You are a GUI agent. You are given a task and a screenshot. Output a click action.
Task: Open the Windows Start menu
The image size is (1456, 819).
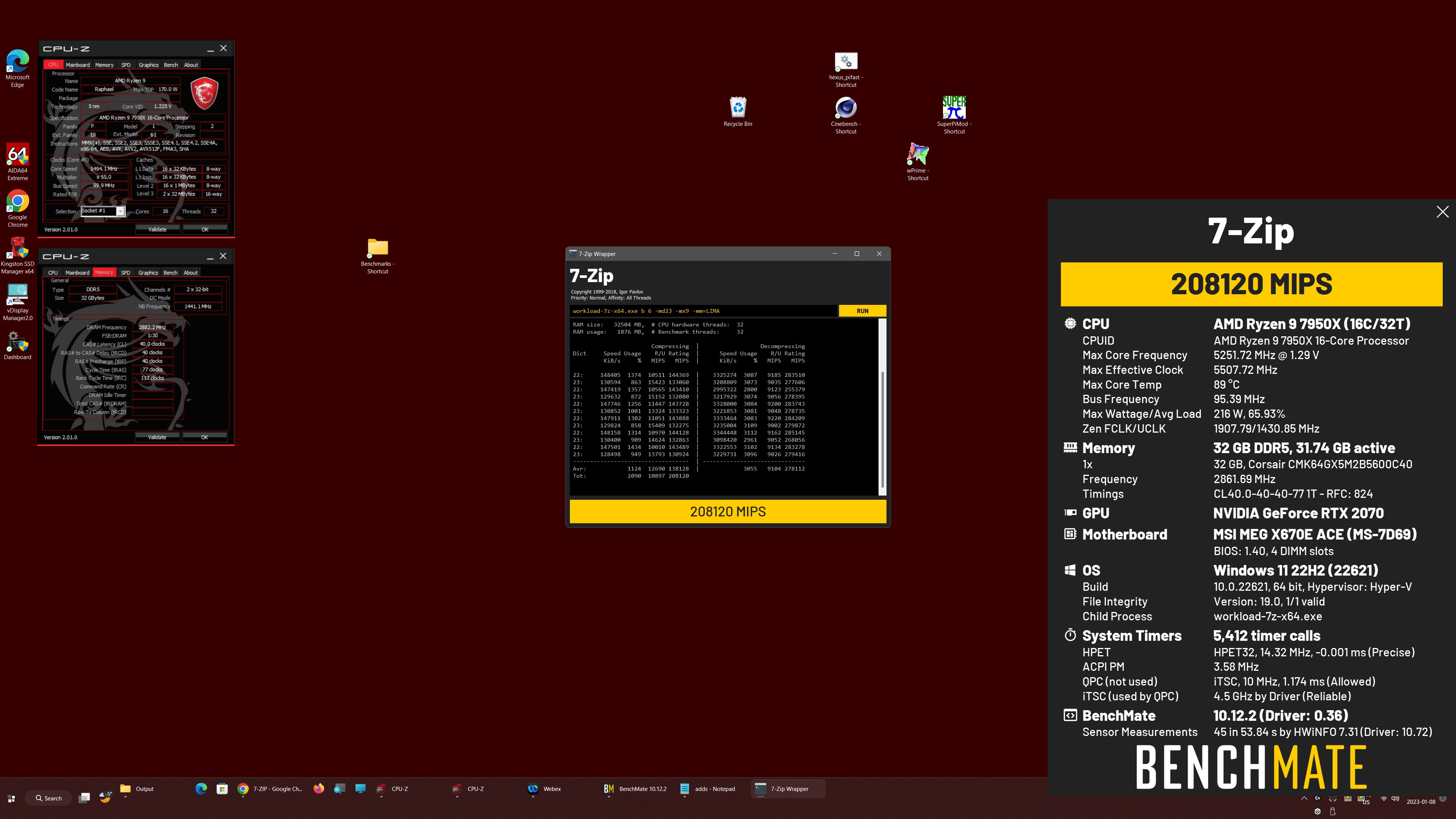[11, 798]
